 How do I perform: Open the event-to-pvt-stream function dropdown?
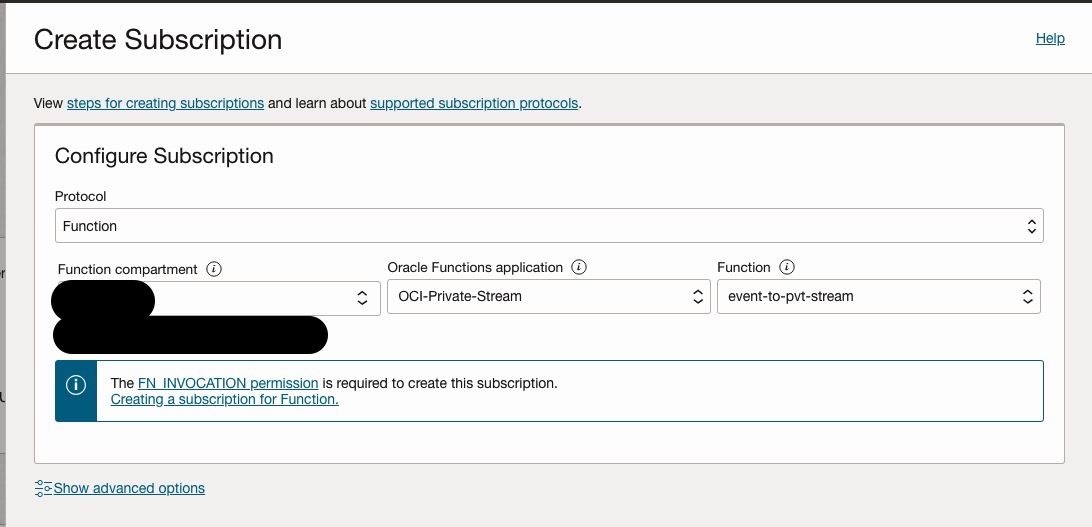point(878,297)
